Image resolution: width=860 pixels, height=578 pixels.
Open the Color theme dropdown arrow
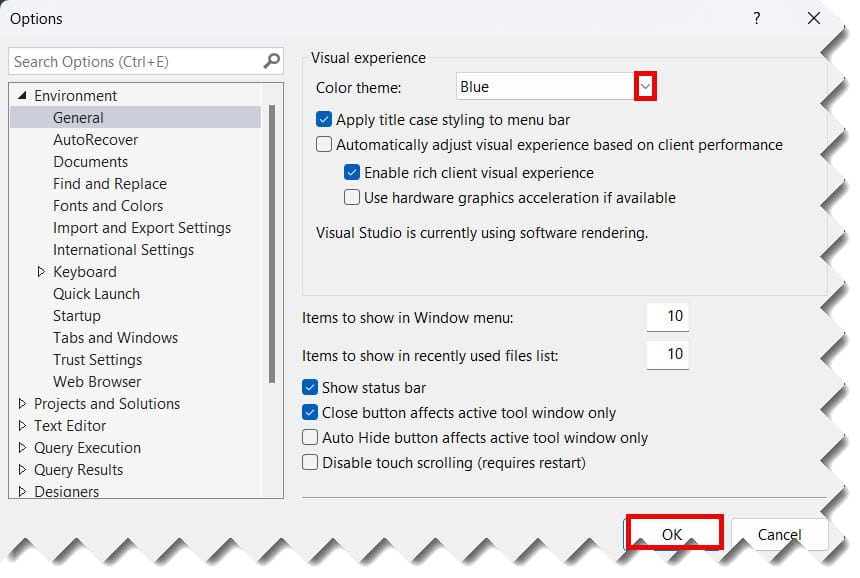tap(646, 87)
